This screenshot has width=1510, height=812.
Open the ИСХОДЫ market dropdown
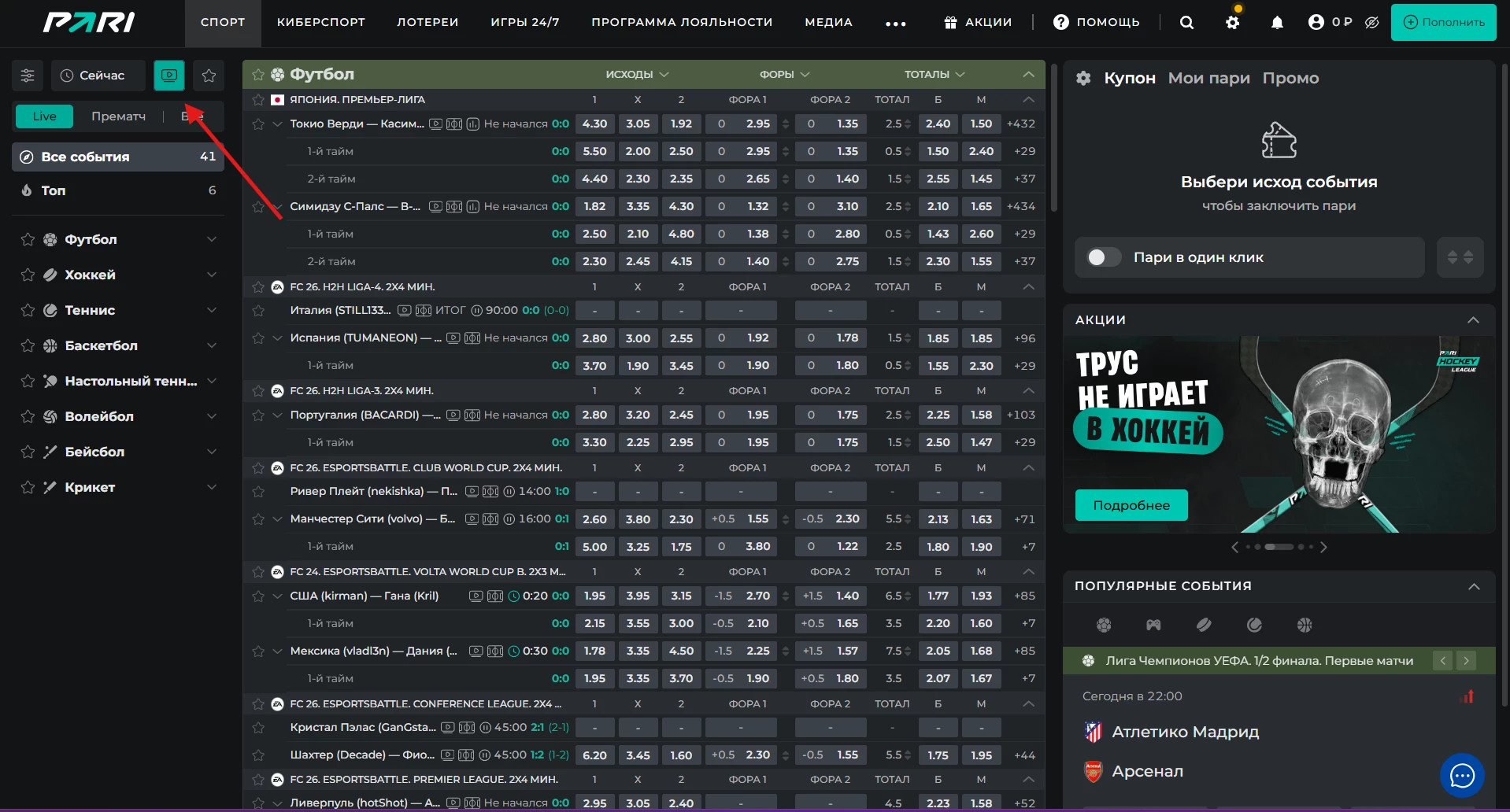(637, 74)
